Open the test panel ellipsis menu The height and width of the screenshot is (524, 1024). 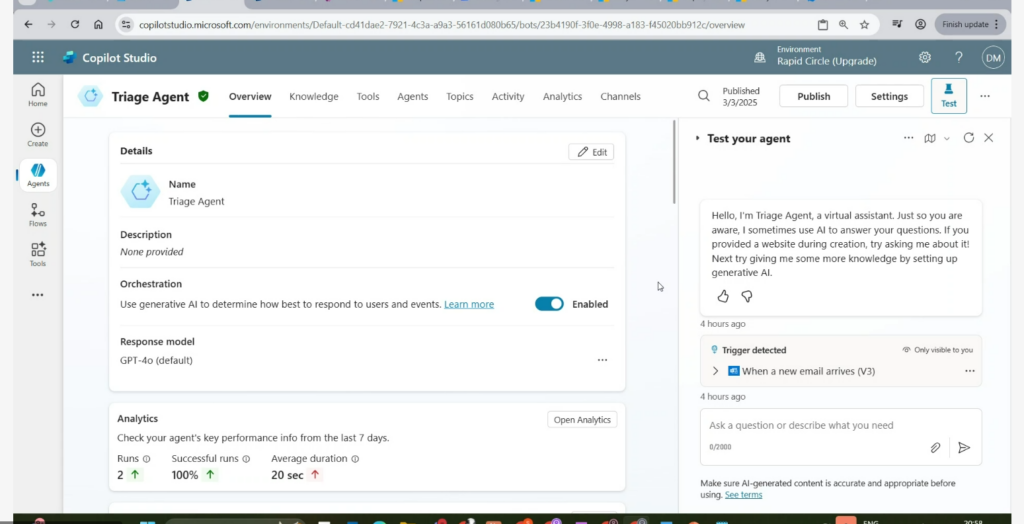tap(908, 138)
